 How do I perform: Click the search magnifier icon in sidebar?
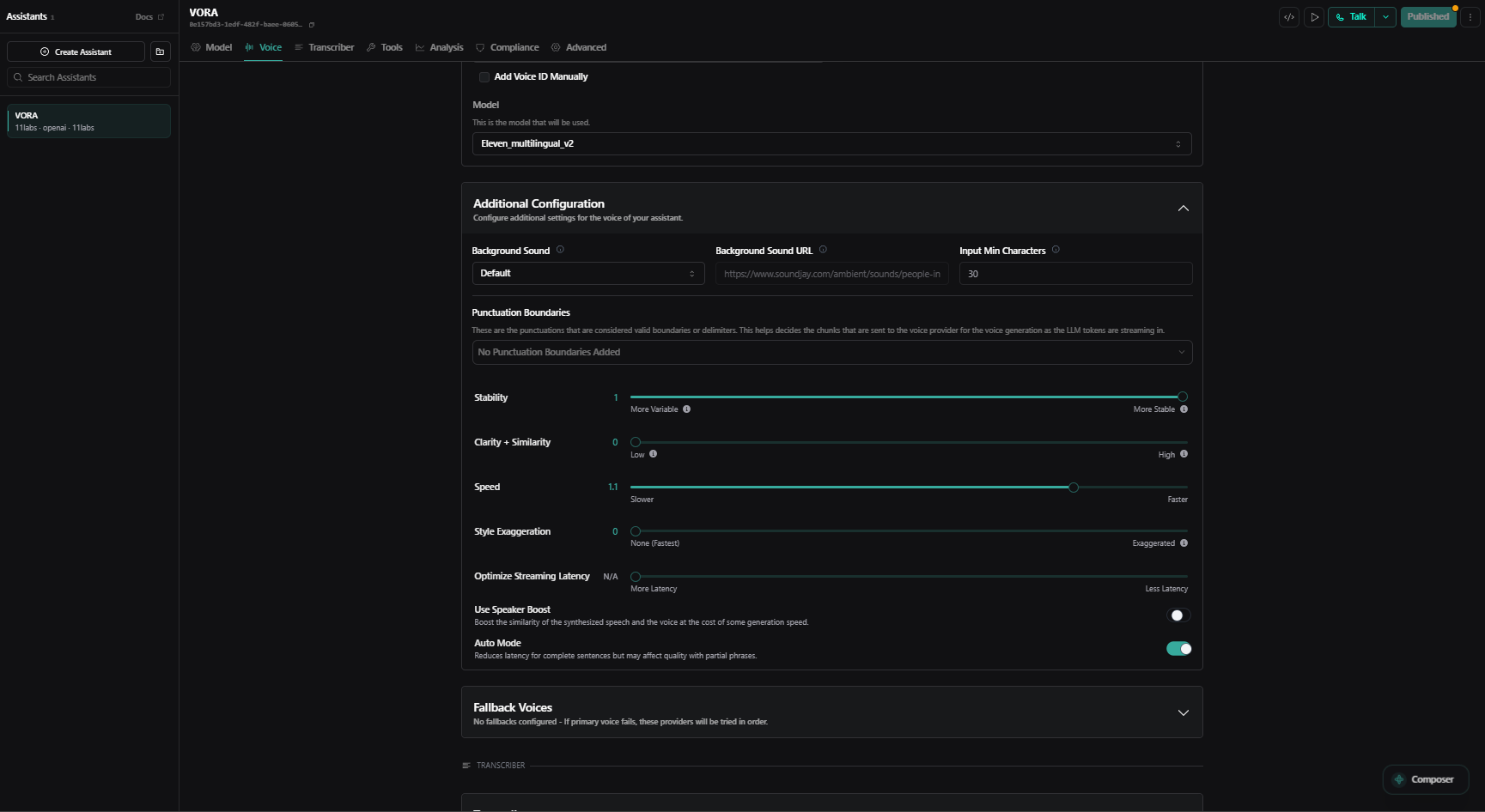coord(18,77)
